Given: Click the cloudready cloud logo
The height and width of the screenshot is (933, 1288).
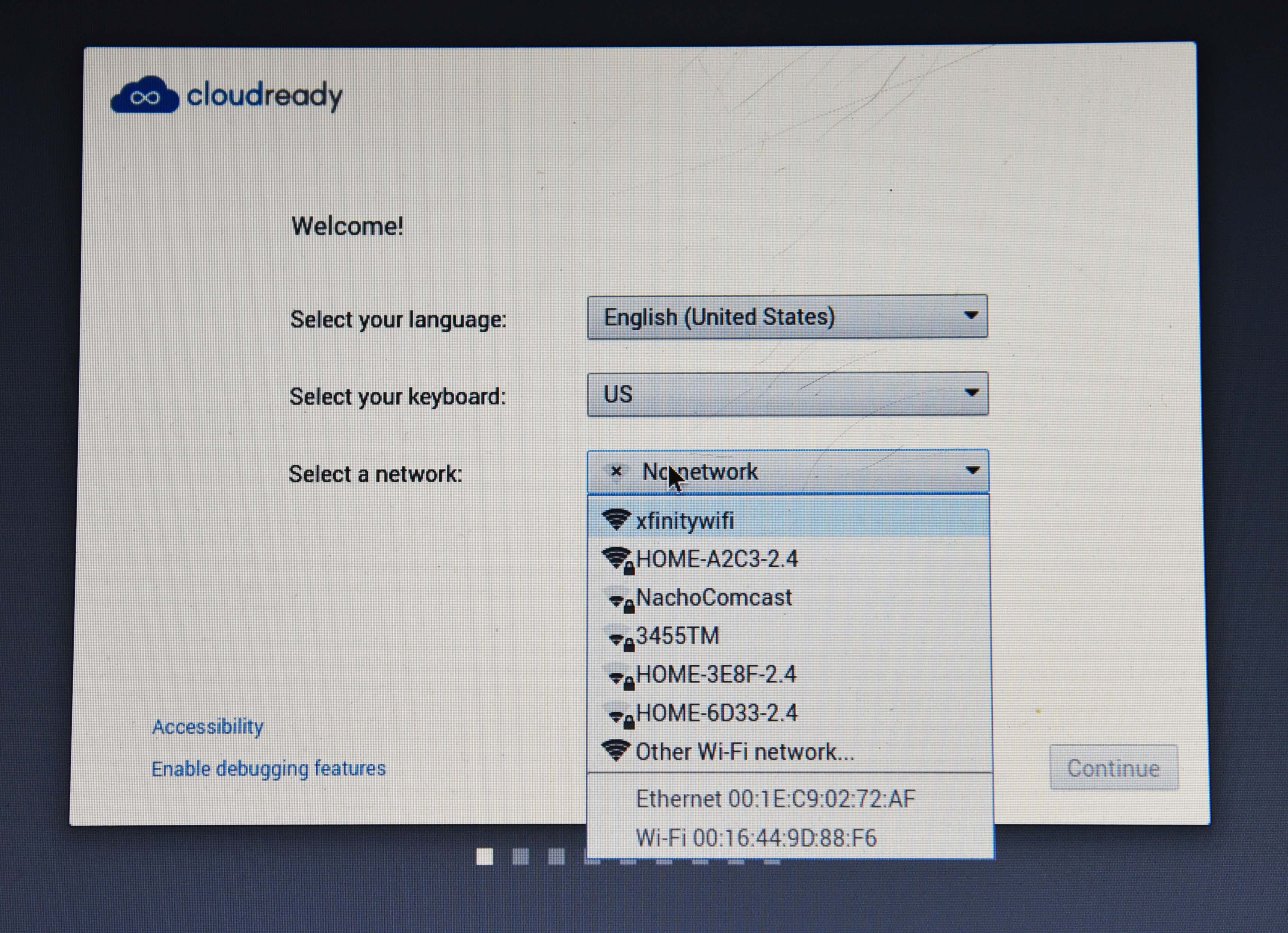Looking at the screenshot, I should point(144,95).
